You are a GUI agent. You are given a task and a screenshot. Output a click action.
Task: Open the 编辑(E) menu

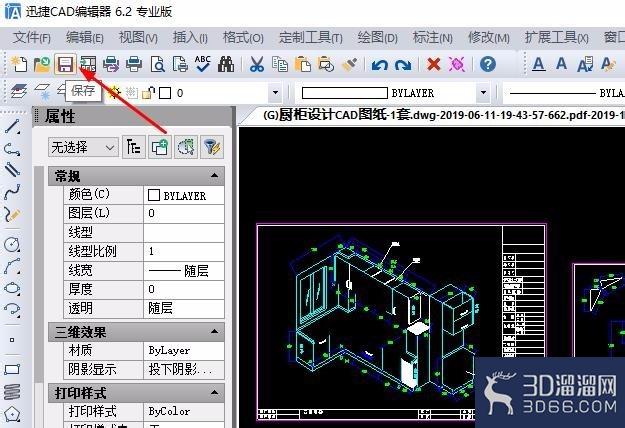click(x=85, y=38)
